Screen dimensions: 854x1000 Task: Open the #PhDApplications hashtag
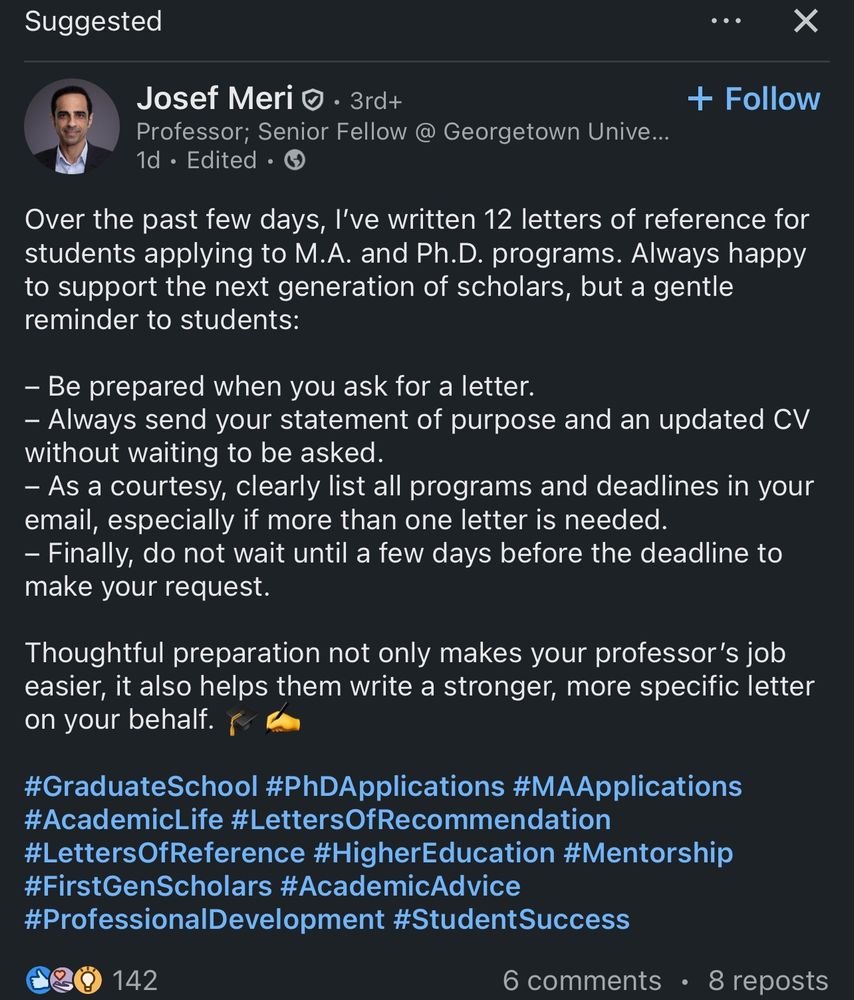pyautogui.click(x=385, y=787)
